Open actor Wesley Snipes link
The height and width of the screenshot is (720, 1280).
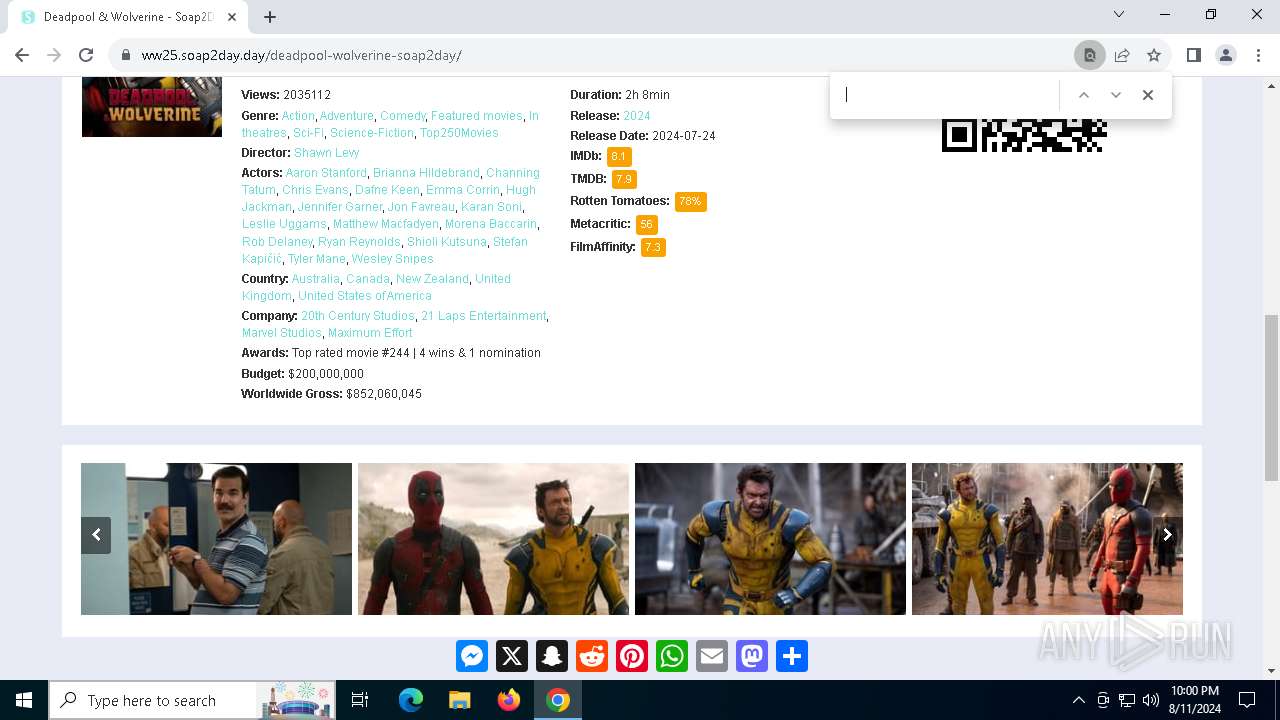(392, 259)
